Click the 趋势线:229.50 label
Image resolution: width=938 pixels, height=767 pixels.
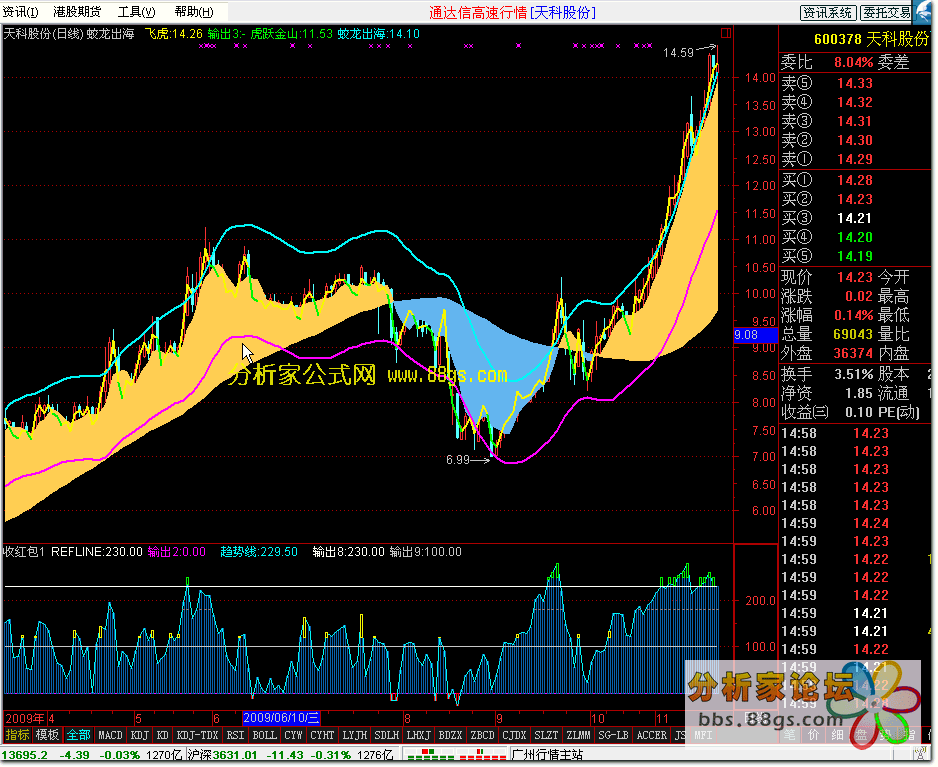point(259,552)
